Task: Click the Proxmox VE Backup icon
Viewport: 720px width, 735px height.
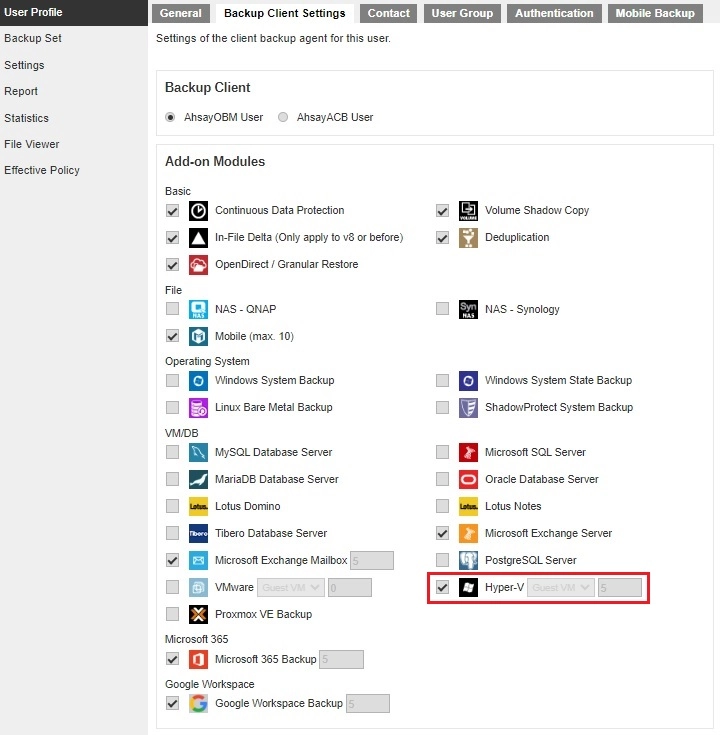Action: pyautogui.click(x=199, y=615)
